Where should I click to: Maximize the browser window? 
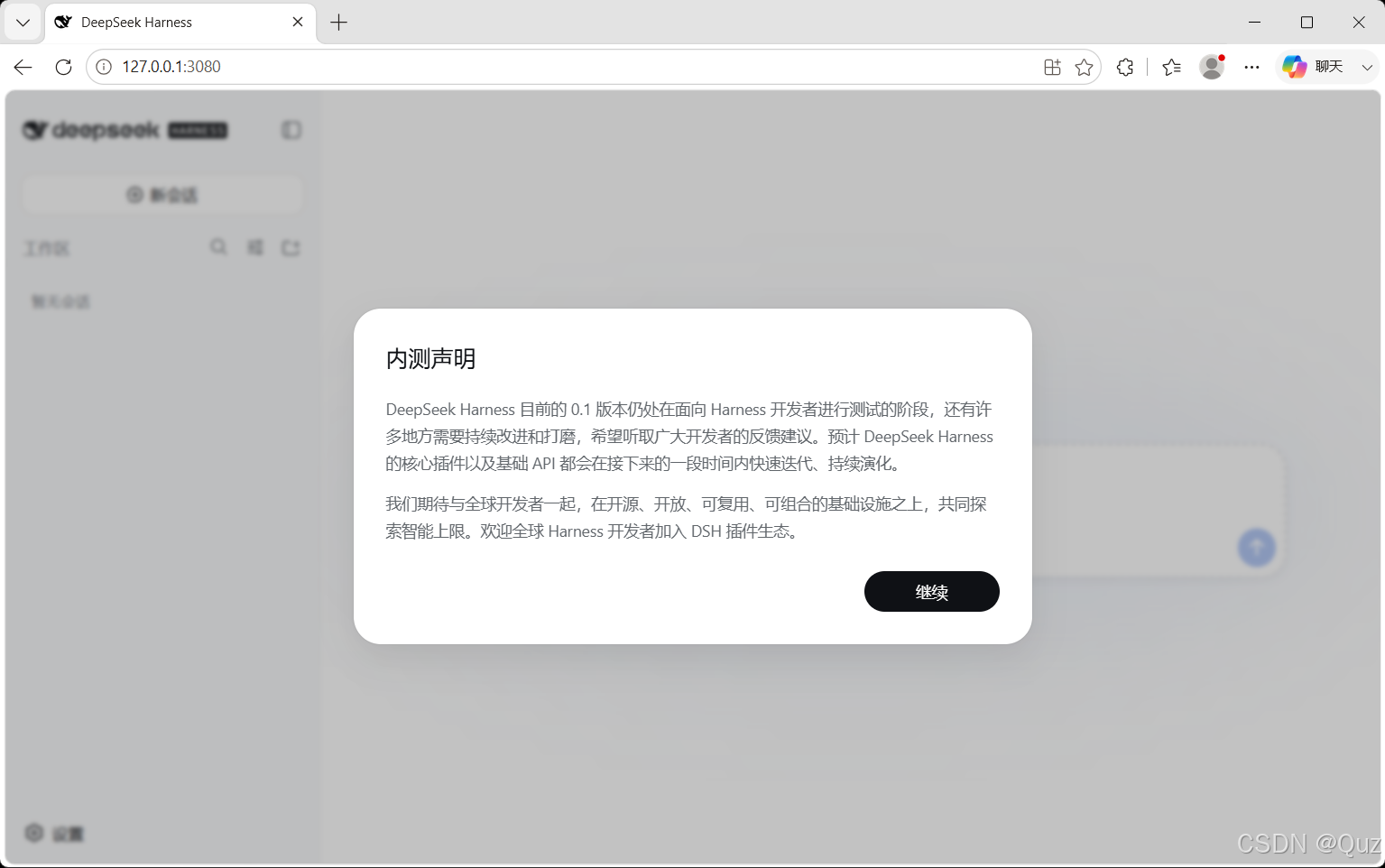pos(1307,22)
